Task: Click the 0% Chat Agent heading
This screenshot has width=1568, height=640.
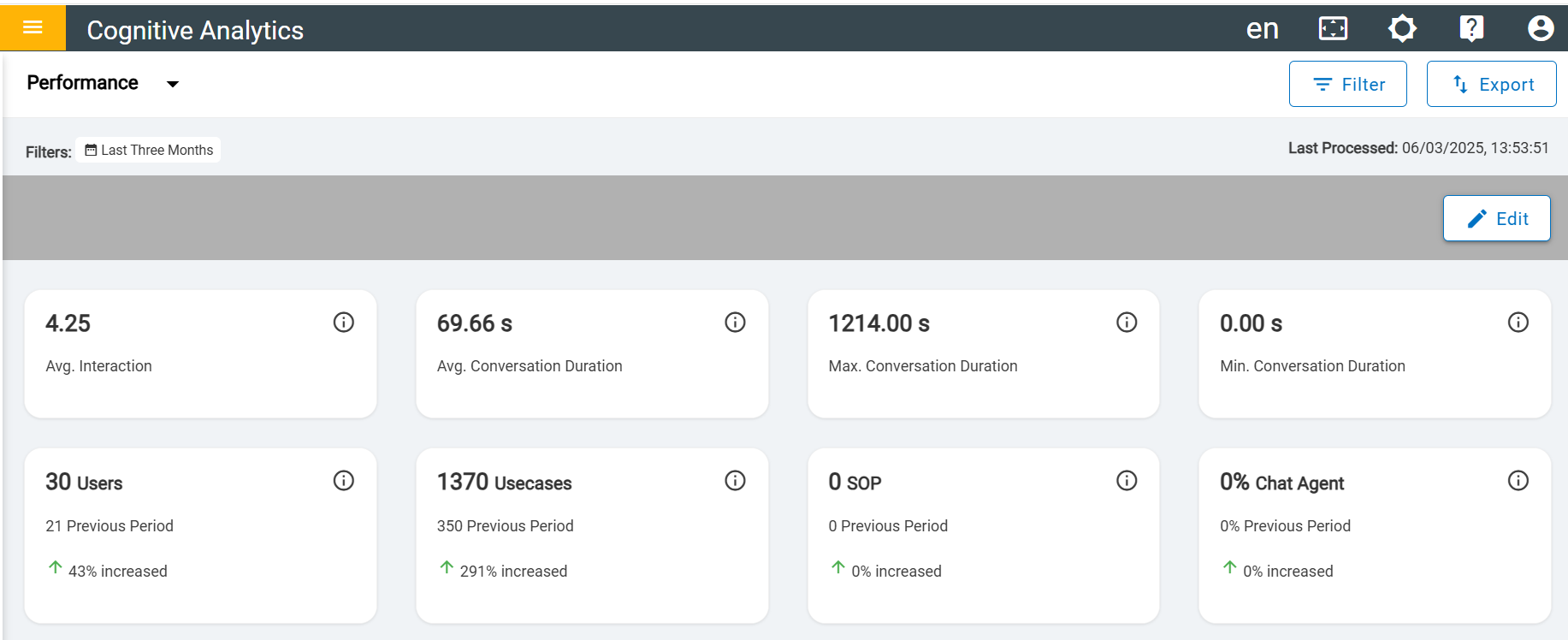Action: [x=1281, y=483]
